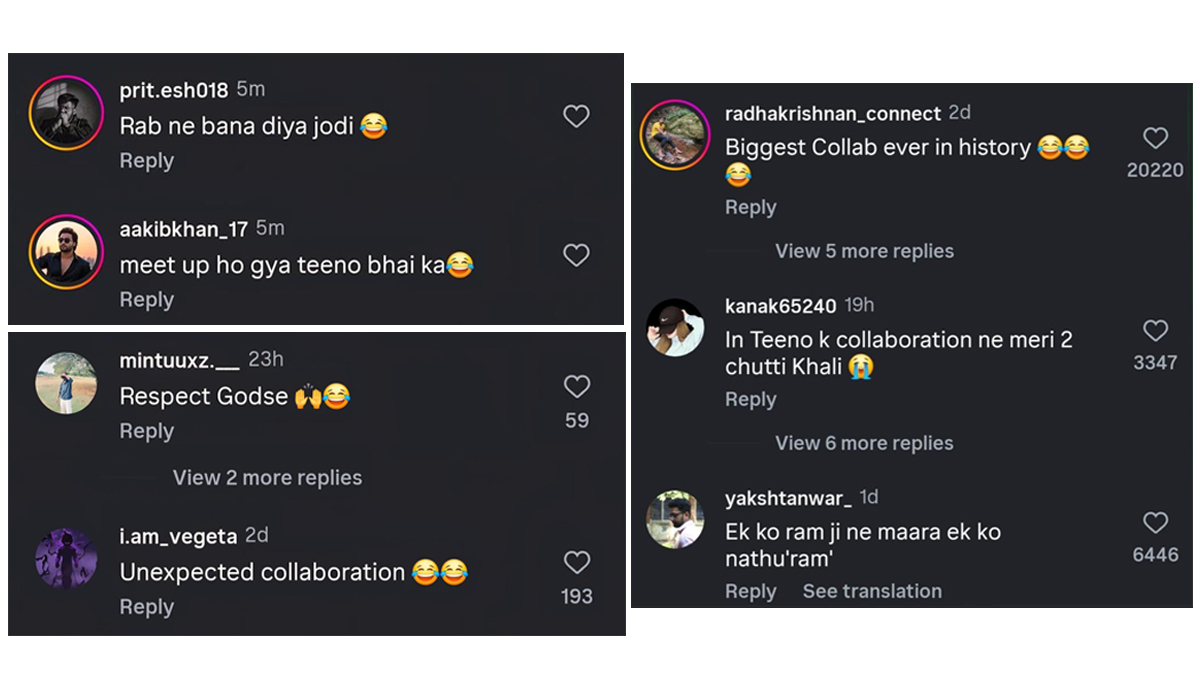
Task: Reply to mintuuxz.__'s comment
Action: point(146,431)
